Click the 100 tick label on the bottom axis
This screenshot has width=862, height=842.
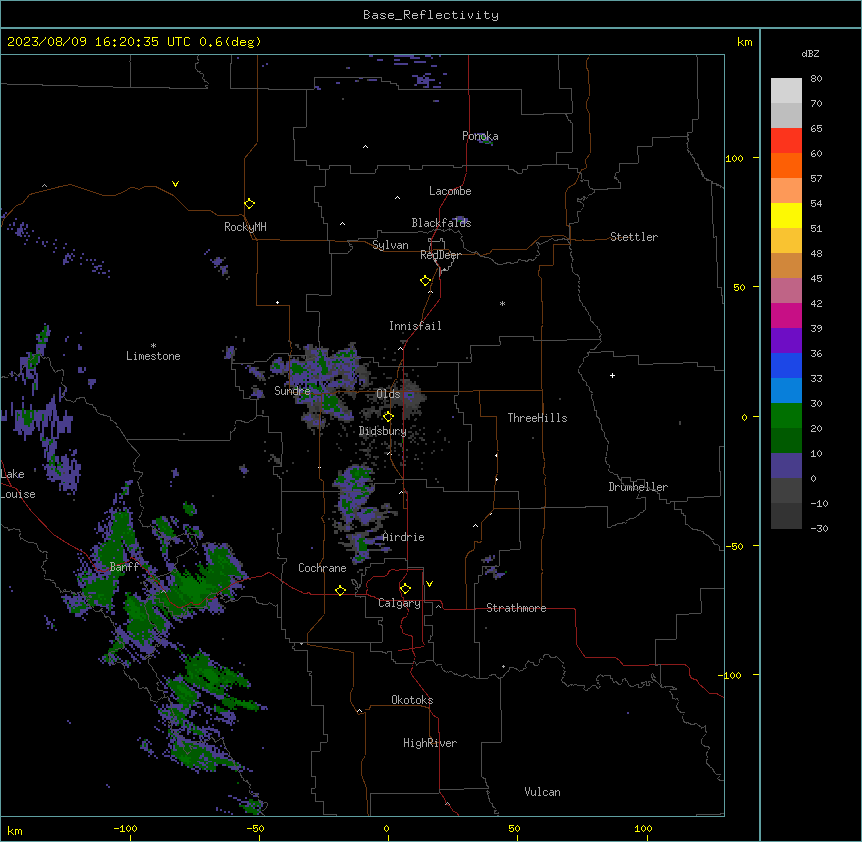[x=643, y=828]
